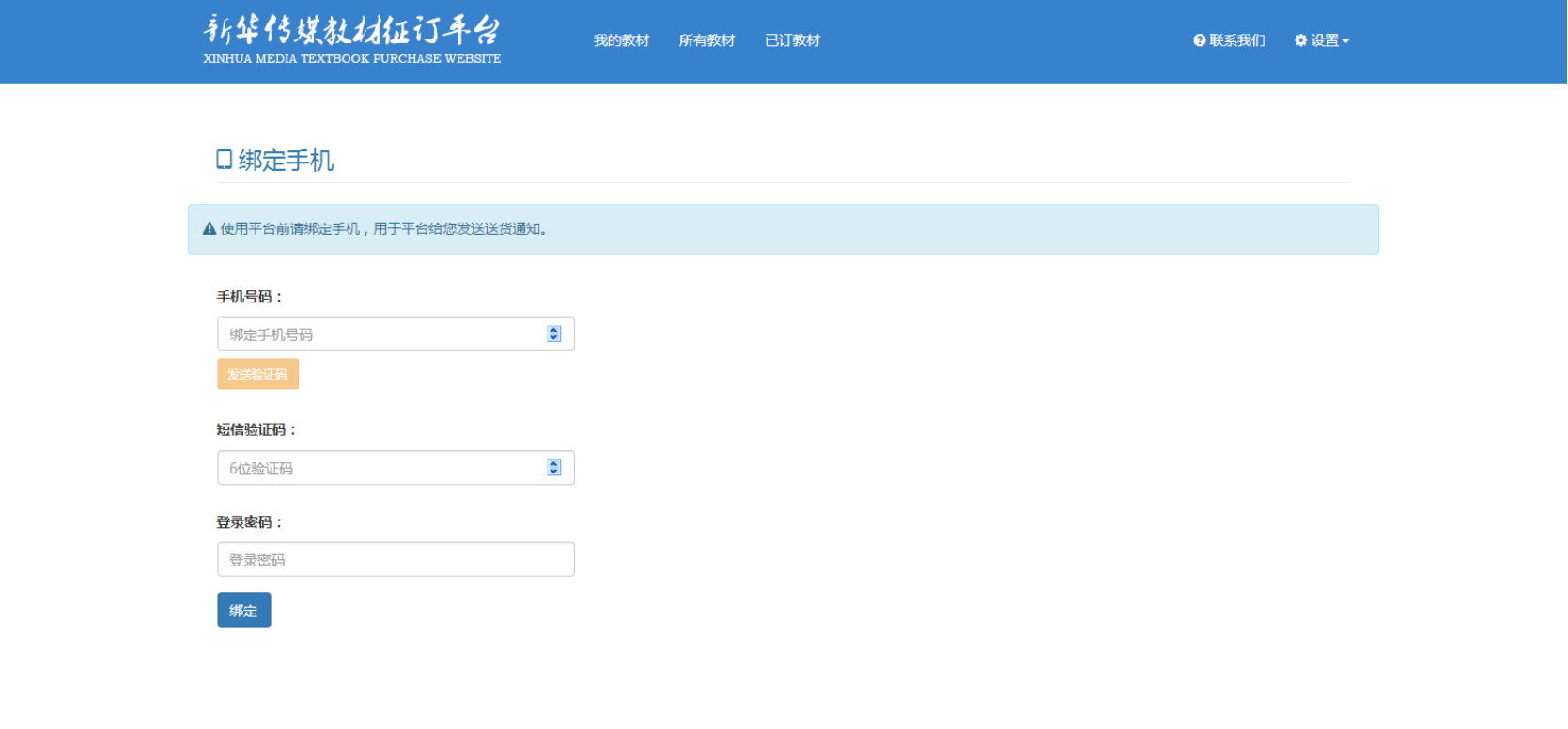This screenshot has width=1568, height=729.
Task: Decrease the phone number using its down arrow
Action: click(x=554, y=338)
